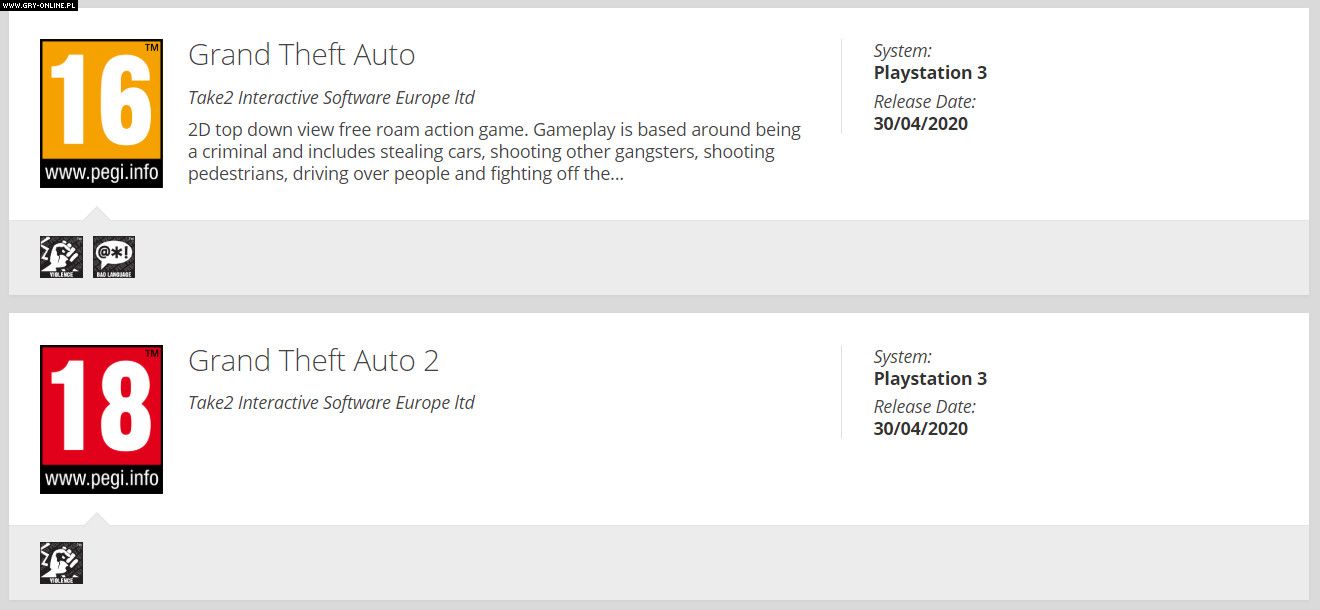1320x610 pixels.
Task: Click Violence descriptor icon under Grand Theft Auto
Action: pos(61,257)
